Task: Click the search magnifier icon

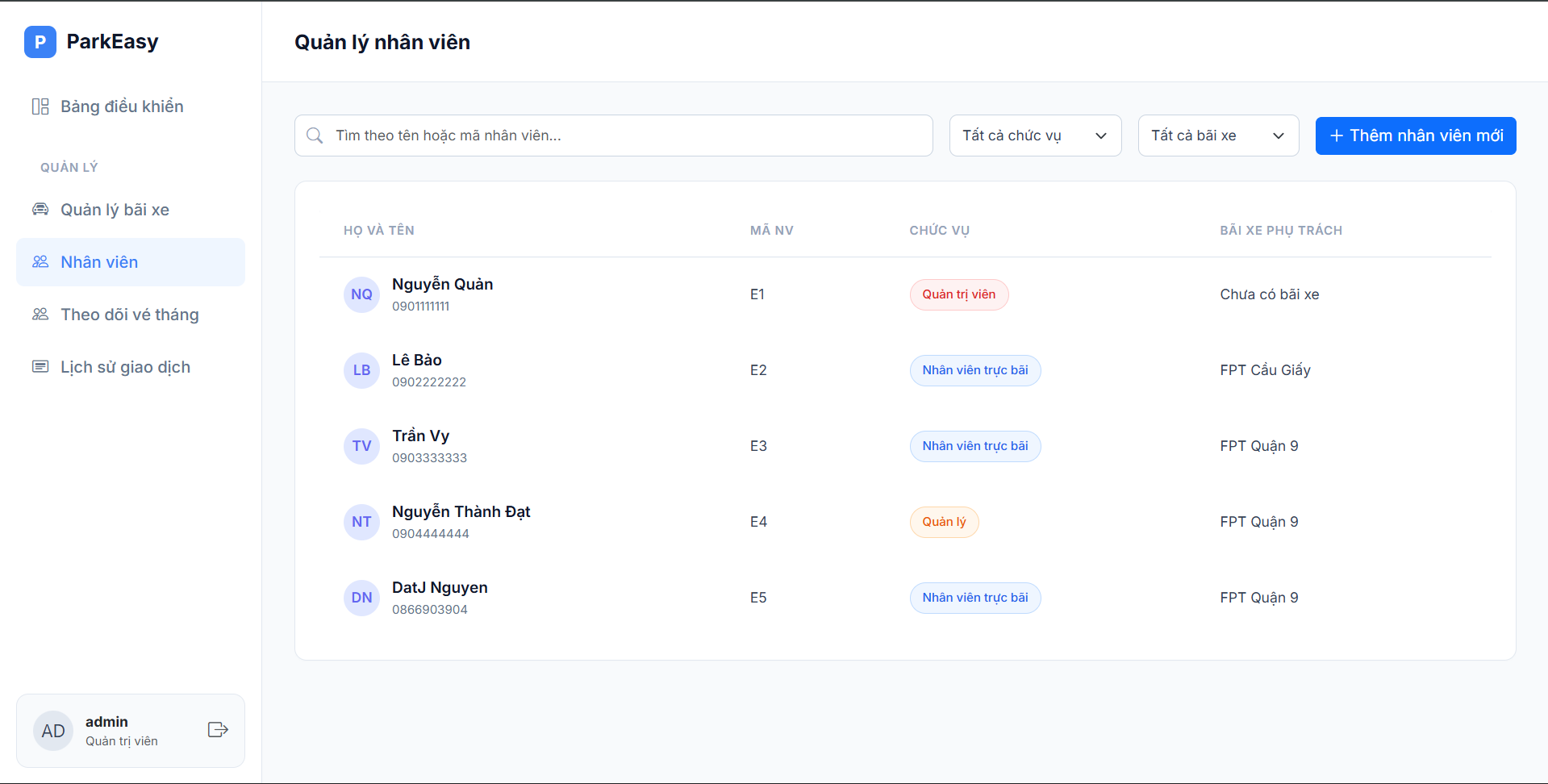Action: (315, 136)
